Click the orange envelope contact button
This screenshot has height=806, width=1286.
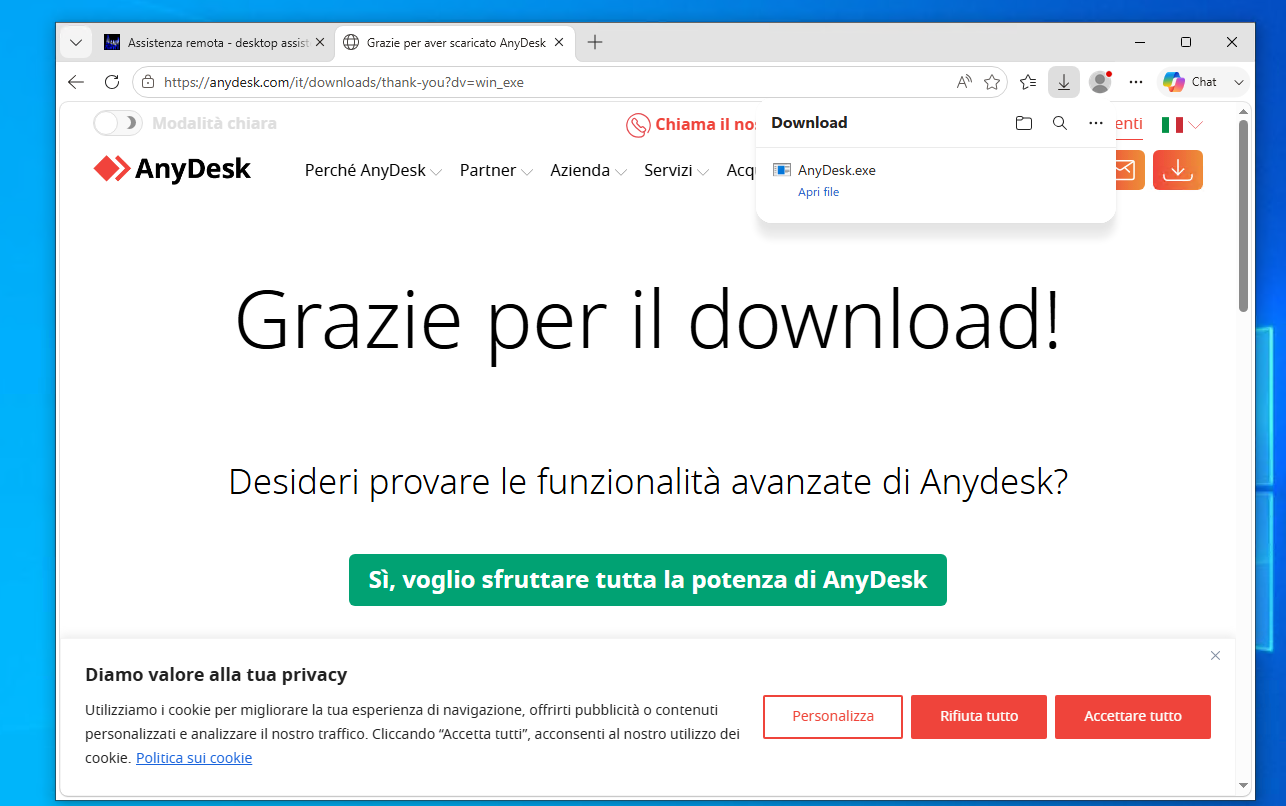click(1129, 170)
